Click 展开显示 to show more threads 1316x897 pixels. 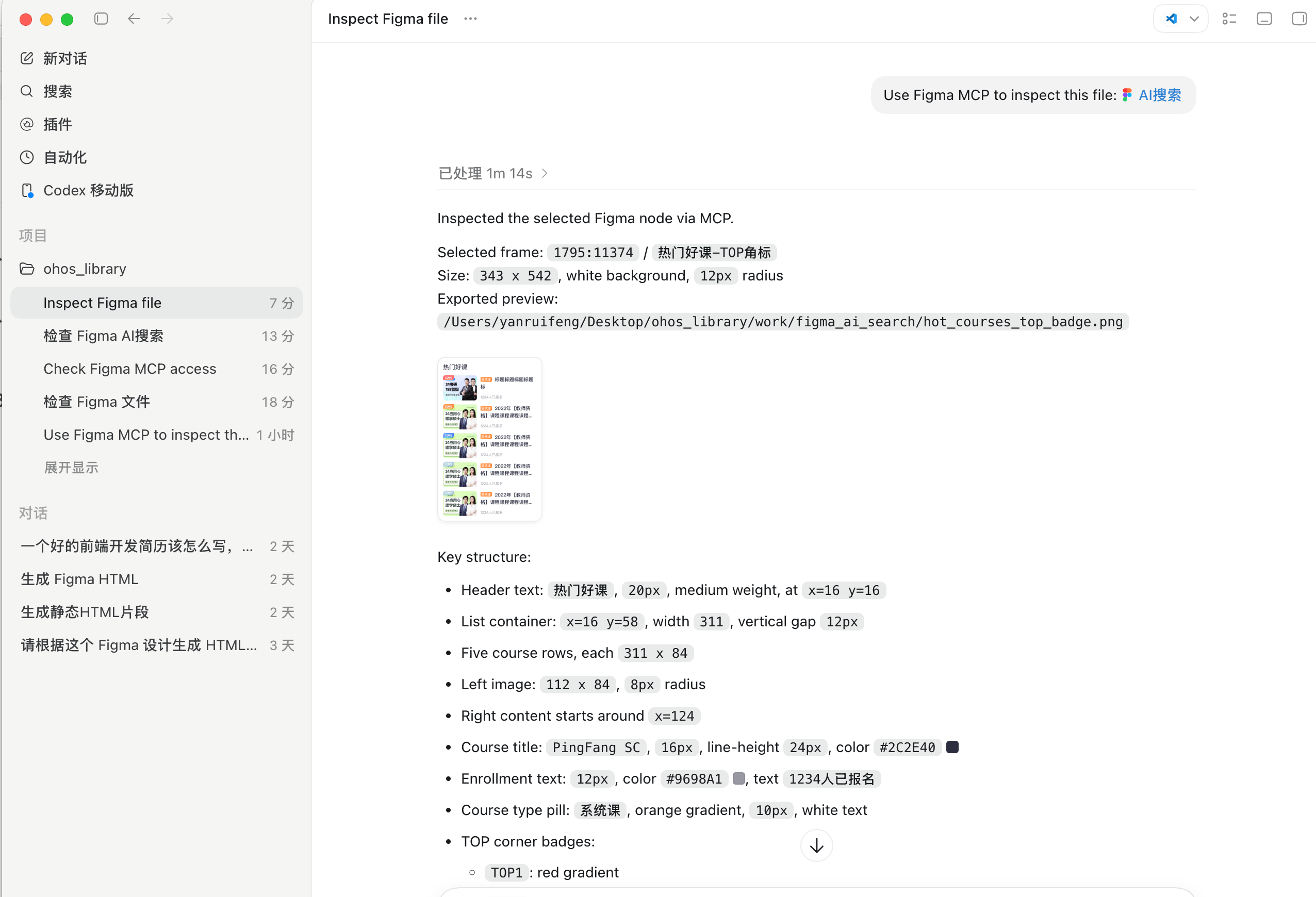point(71,468)
